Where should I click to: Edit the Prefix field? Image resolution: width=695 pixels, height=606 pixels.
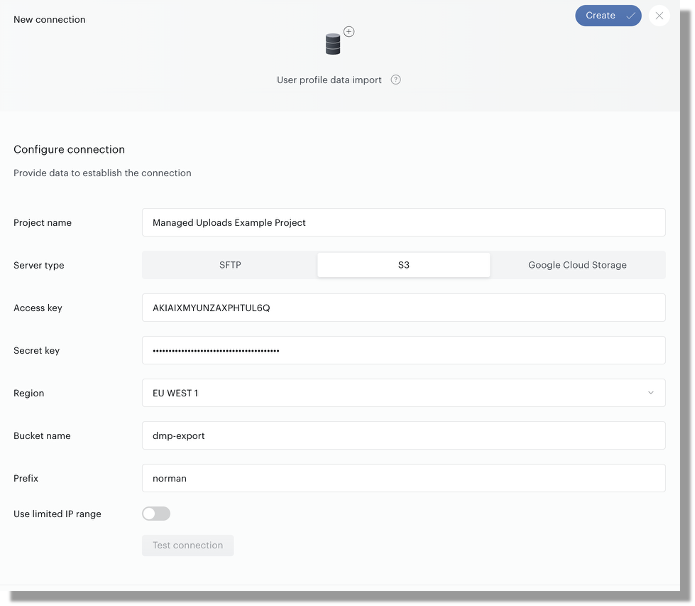[x=403, y=478]
